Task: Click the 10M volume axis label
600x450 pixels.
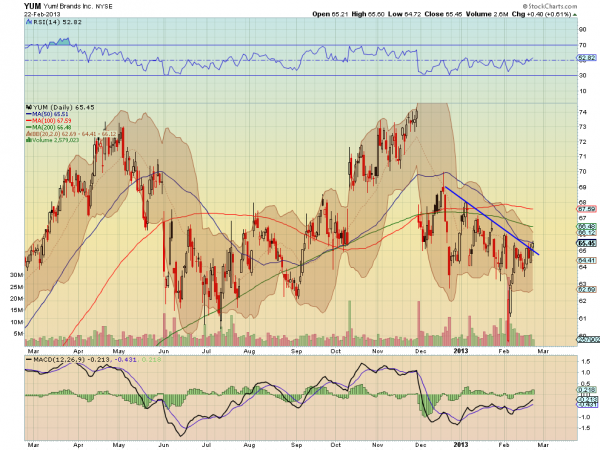Action: (x=16, y=322)
